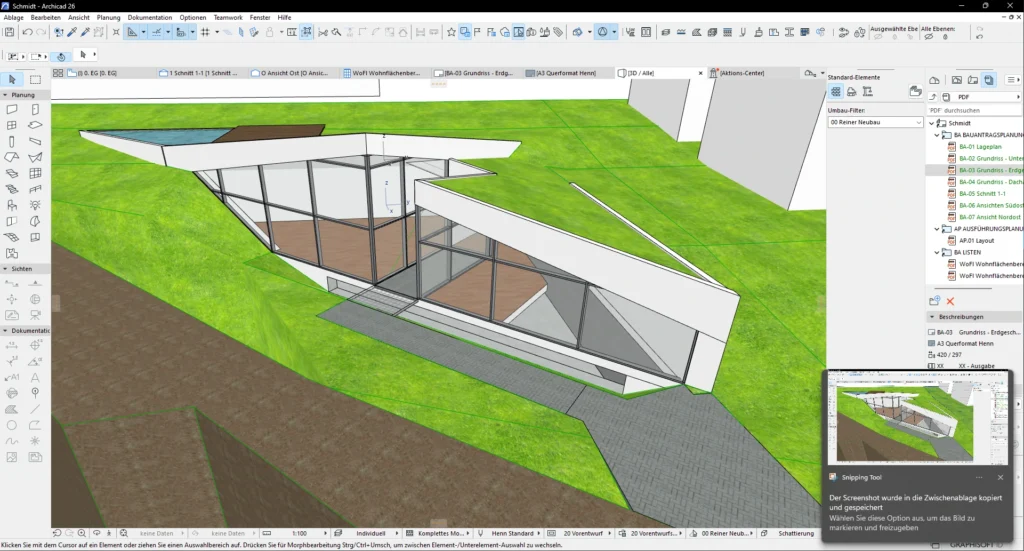
Task: Pick the Text tool under Dokumentation
Action: pos(35,377)
